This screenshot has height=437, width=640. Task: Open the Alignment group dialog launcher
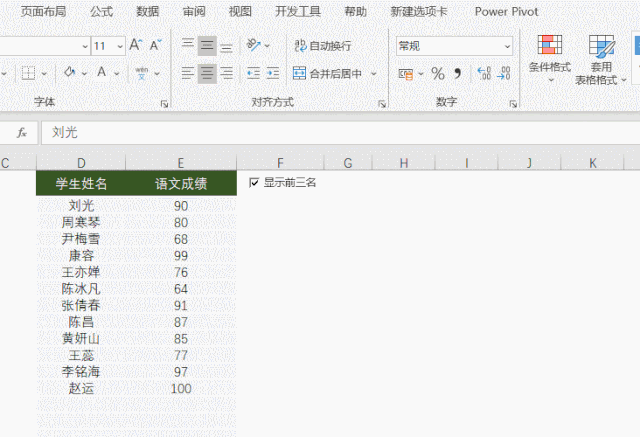point(382,104)
